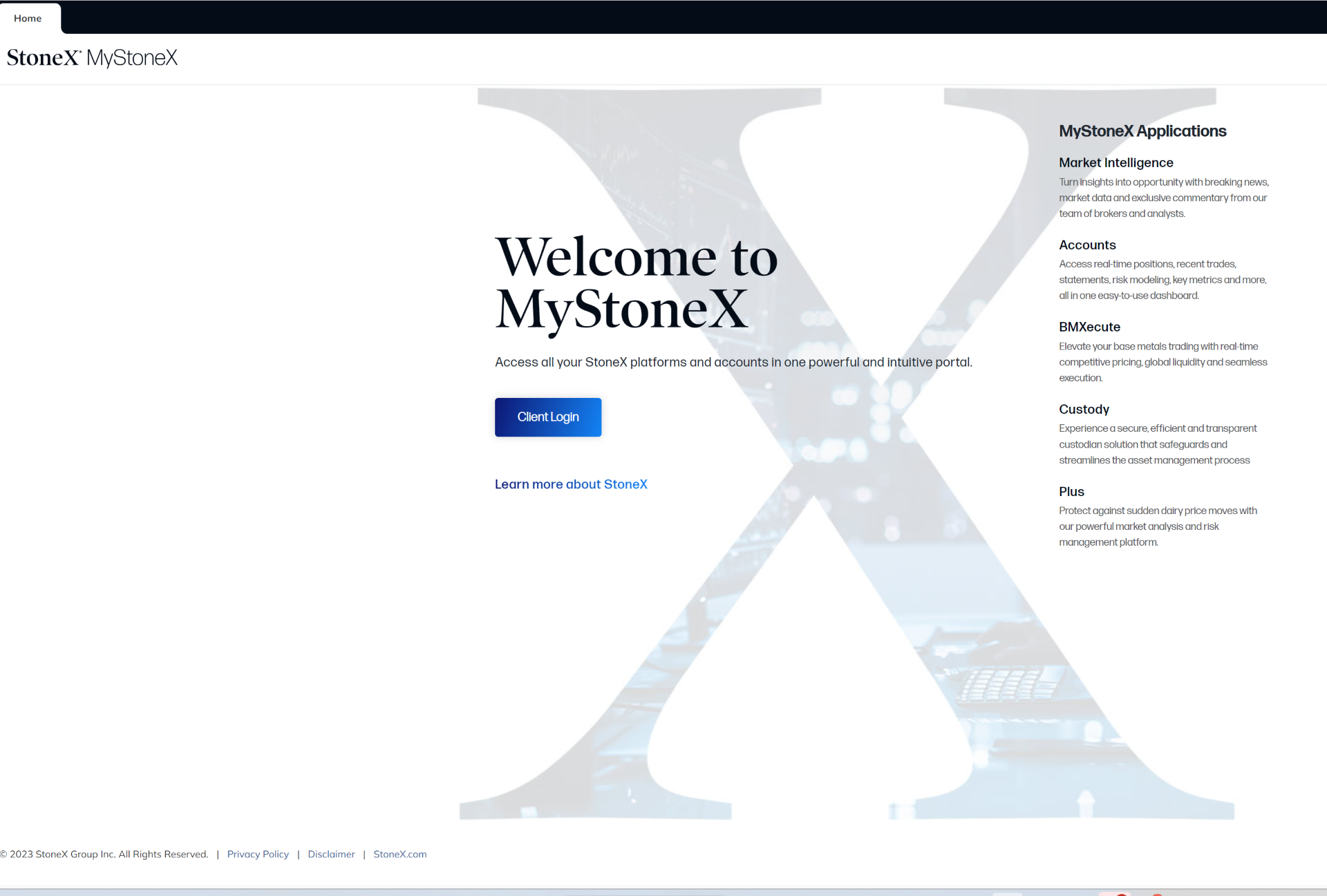1327x896 pixels.
Task: Click the Accounts dashboard description text
Action: click(1163, 279)
